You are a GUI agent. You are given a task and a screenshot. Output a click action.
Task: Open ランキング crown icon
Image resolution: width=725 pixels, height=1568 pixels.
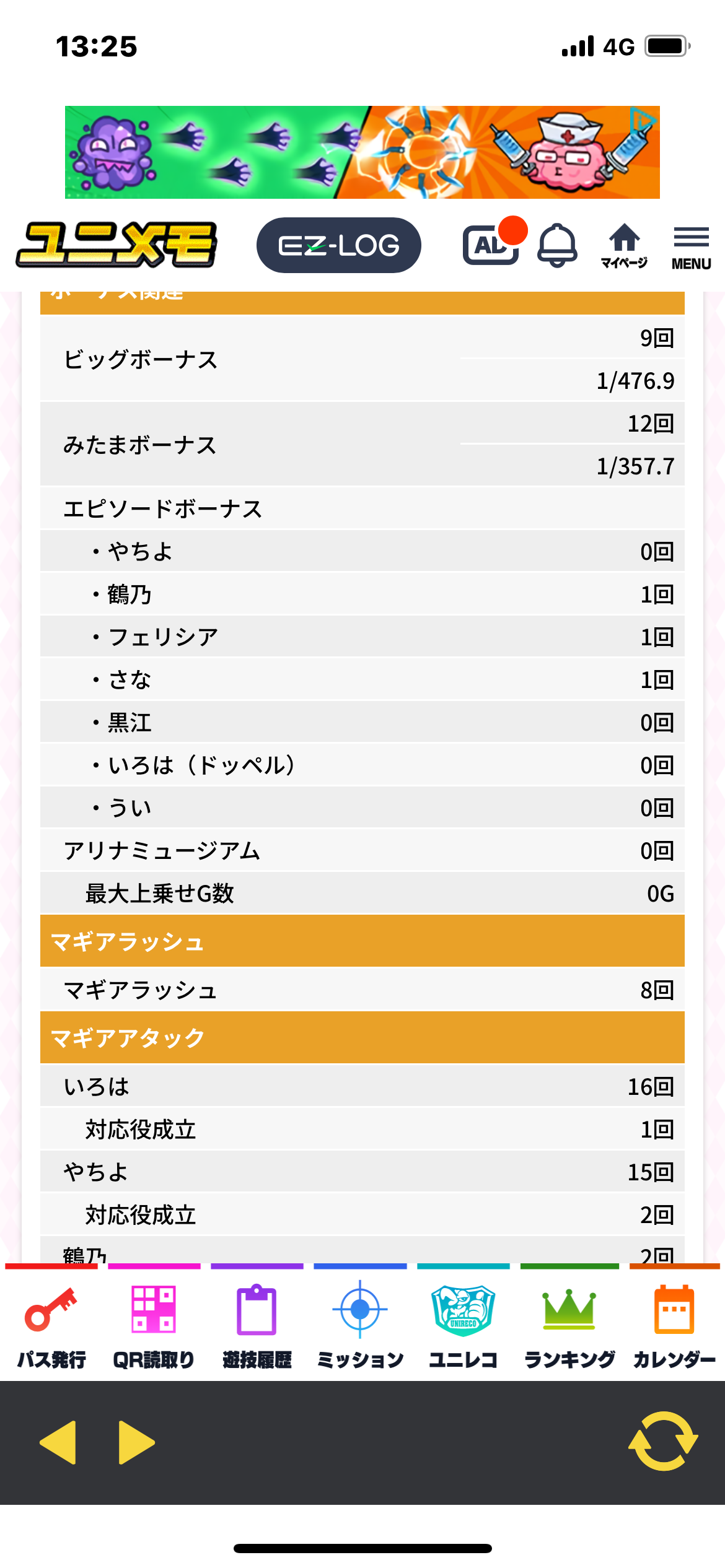click(x=569, y=1324)
